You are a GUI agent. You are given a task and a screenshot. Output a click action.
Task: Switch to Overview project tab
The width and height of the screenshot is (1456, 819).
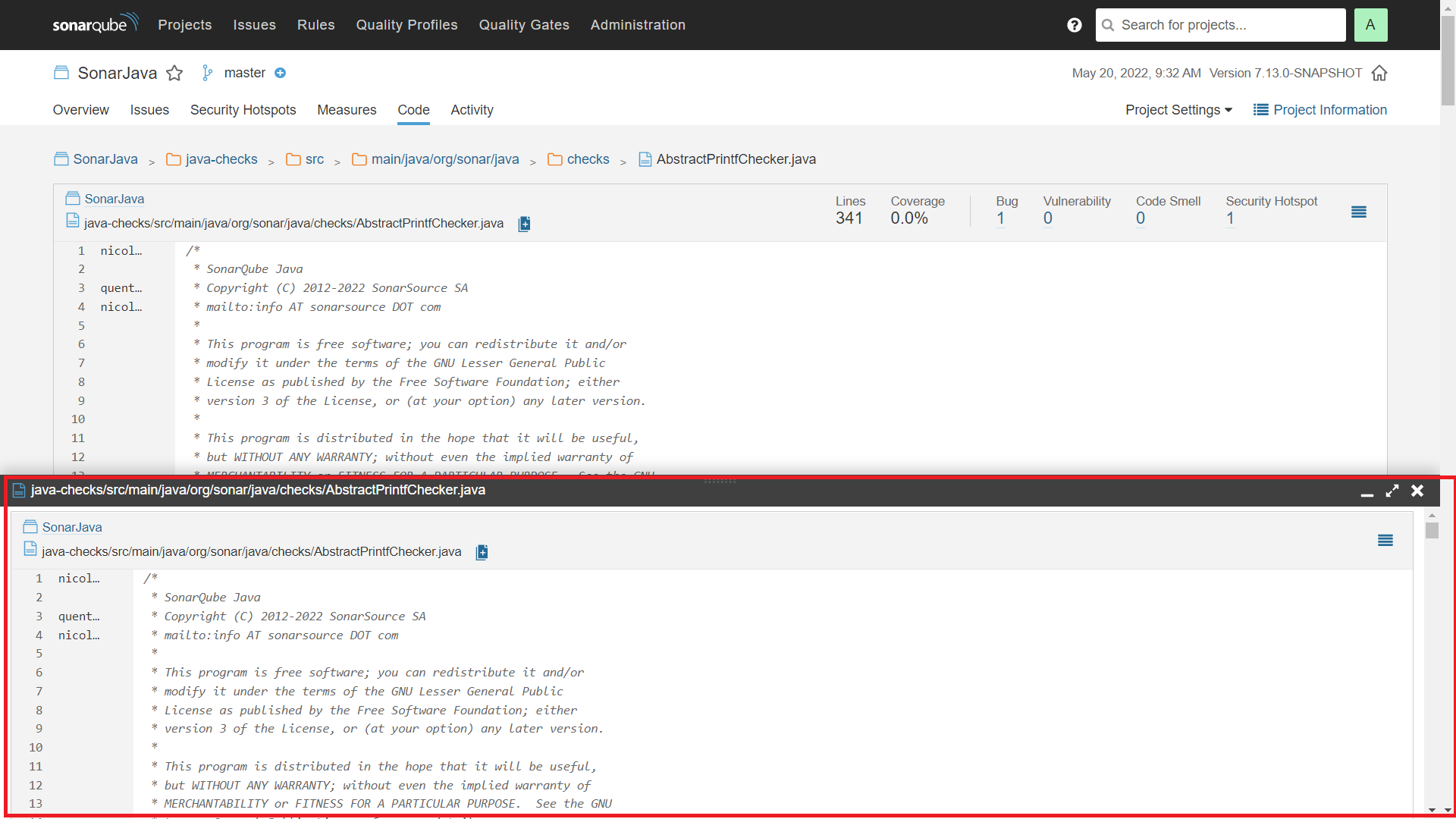pos(81,110)
